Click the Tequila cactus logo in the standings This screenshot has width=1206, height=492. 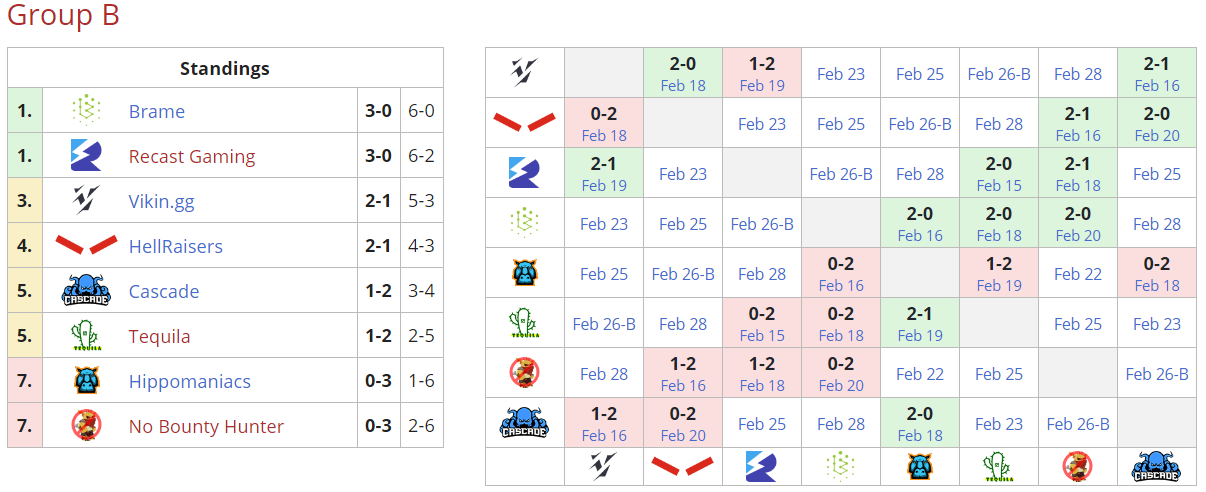87,336
